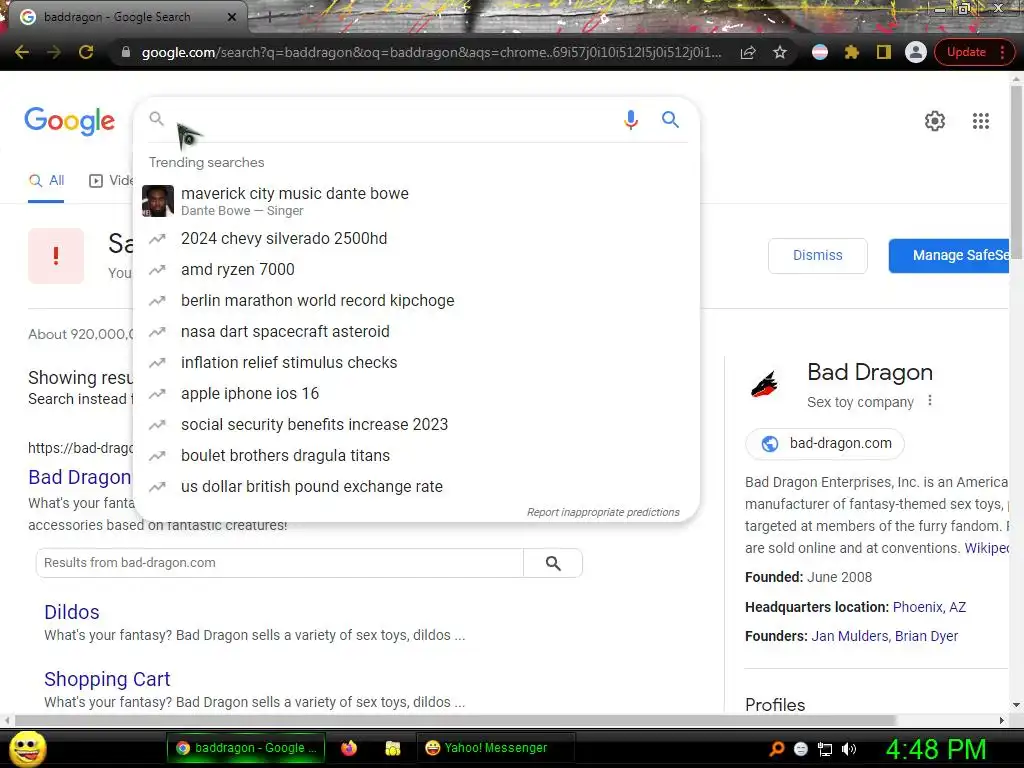Open the Google apps grid icon
Image resolution: width=1024 pixels, height=768 pixels.
click(980, 121)
